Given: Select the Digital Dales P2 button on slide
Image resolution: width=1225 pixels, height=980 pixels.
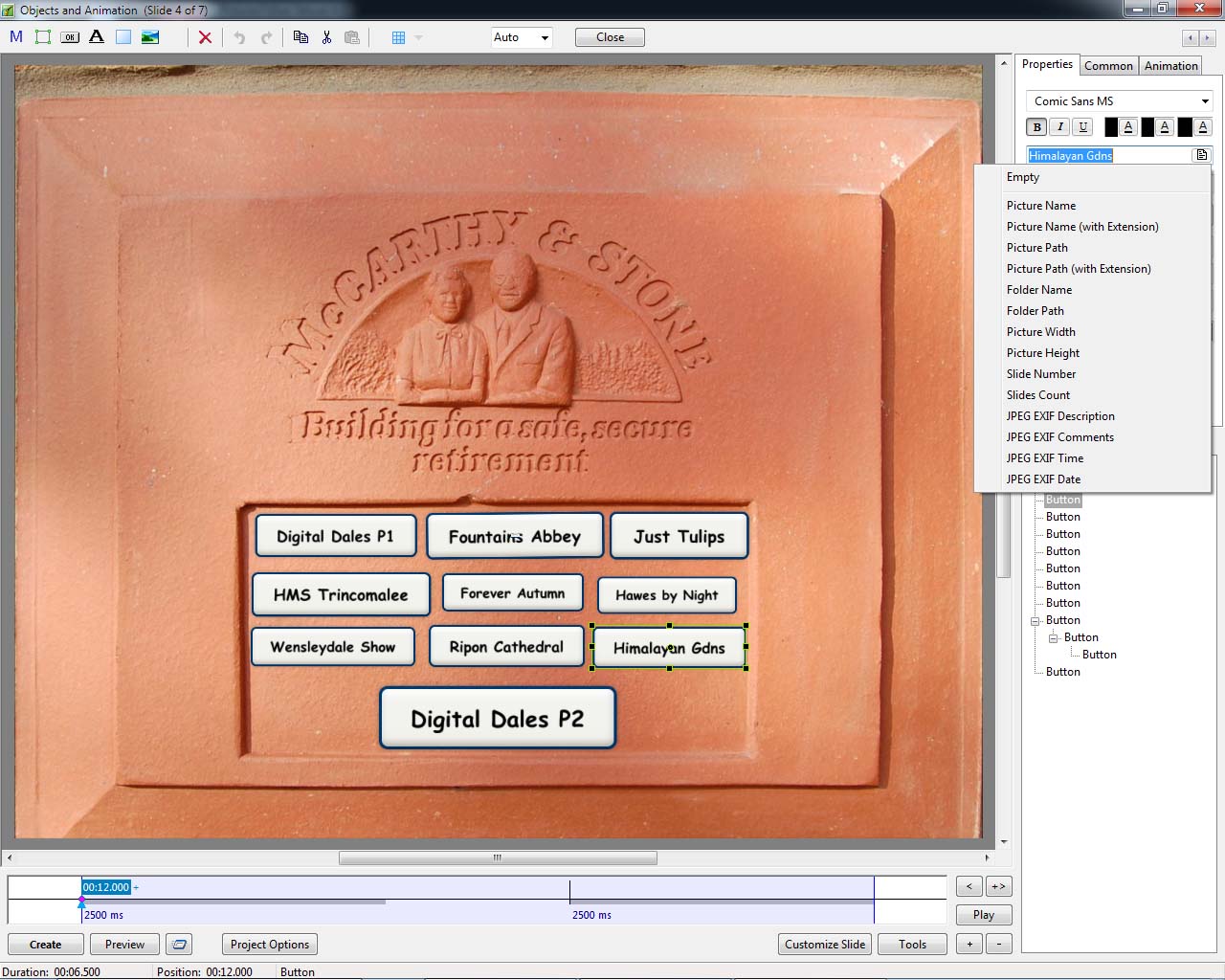Looking at the screenshot, I should pyautogui.click(x=498, y=718).
